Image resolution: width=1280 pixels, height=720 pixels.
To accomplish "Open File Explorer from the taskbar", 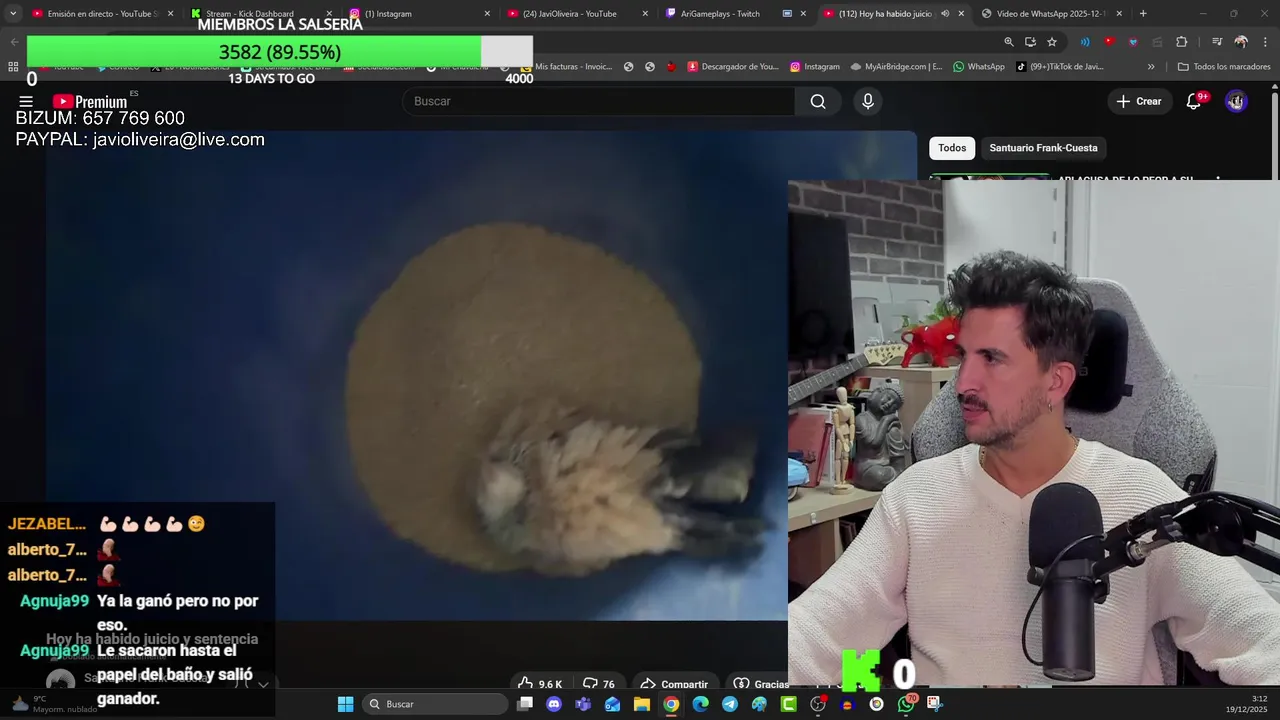I will tap(642, 704).
